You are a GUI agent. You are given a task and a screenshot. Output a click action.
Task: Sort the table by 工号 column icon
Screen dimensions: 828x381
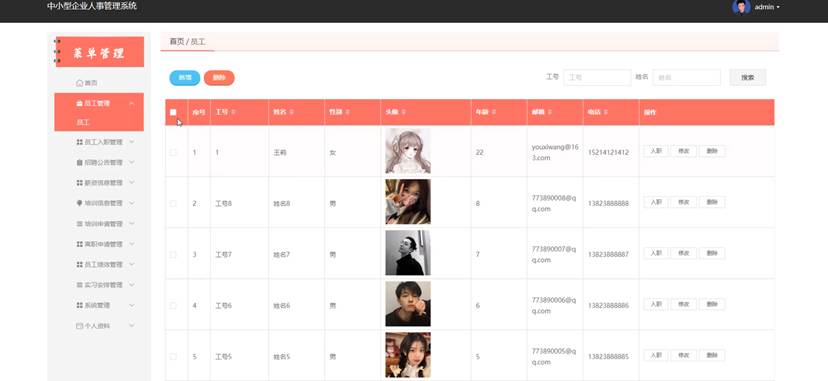point(233,112)
